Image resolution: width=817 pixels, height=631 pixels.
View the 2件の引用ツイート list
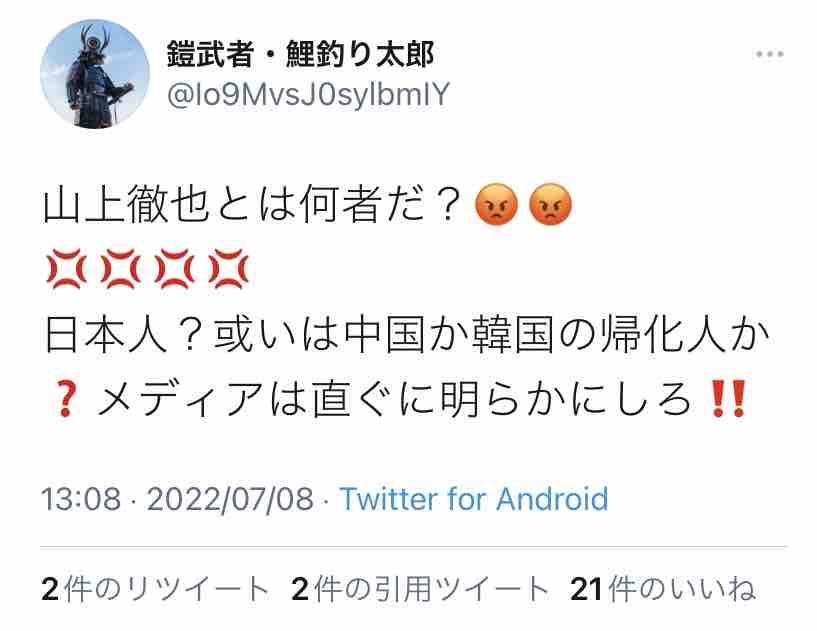tap(419, 589)
